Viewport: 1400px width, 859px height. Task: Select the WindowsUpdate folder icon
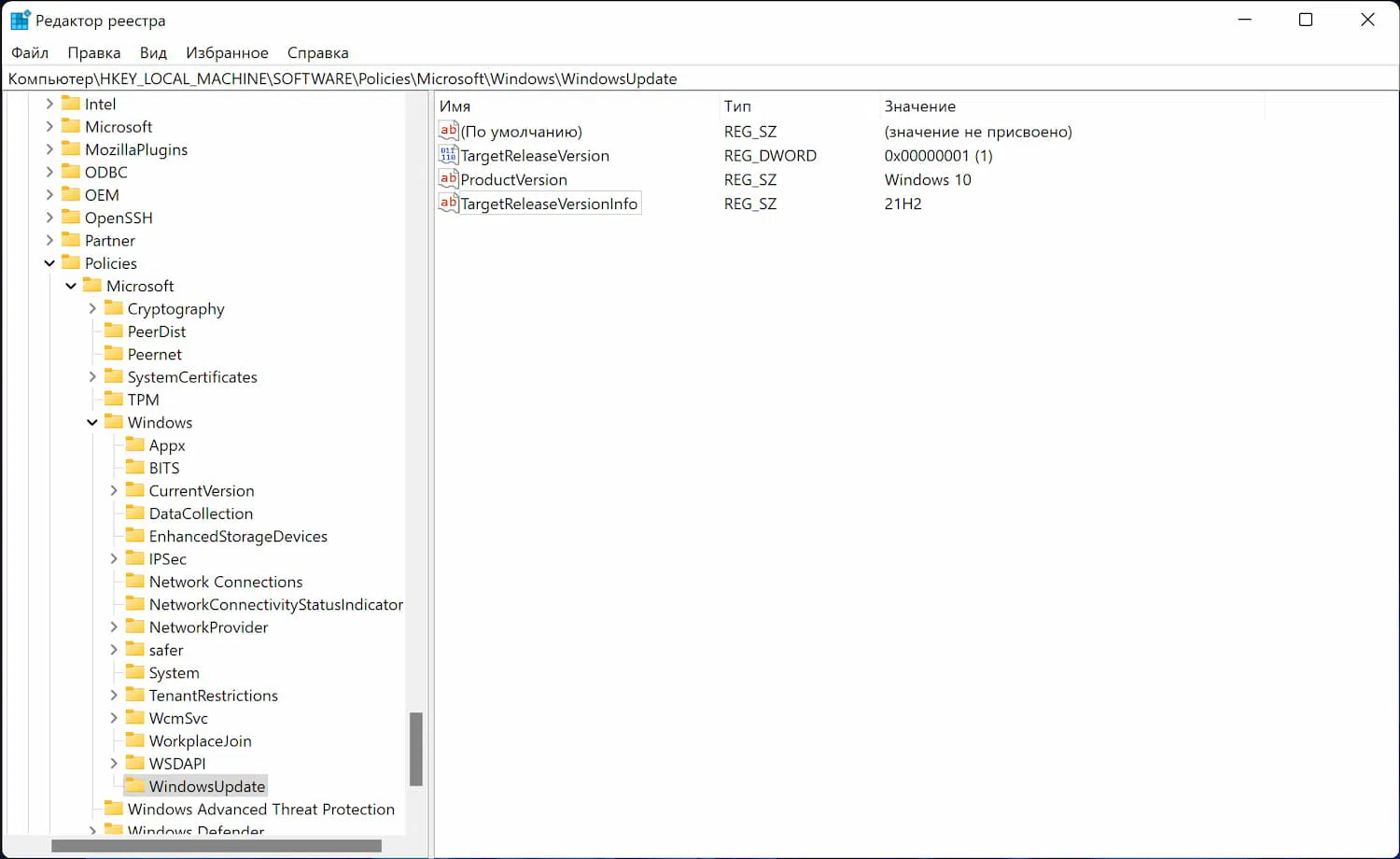(x=135, y=785)
